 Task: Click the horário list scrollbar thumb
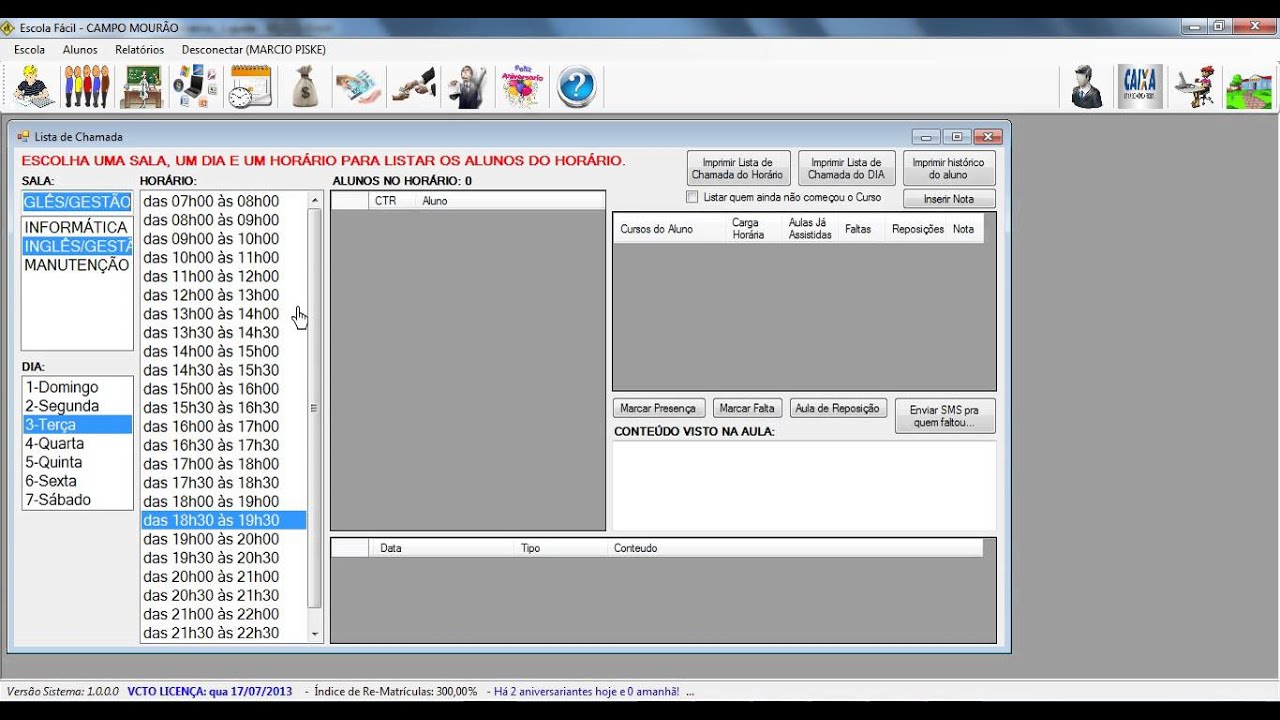pos(315,408)
